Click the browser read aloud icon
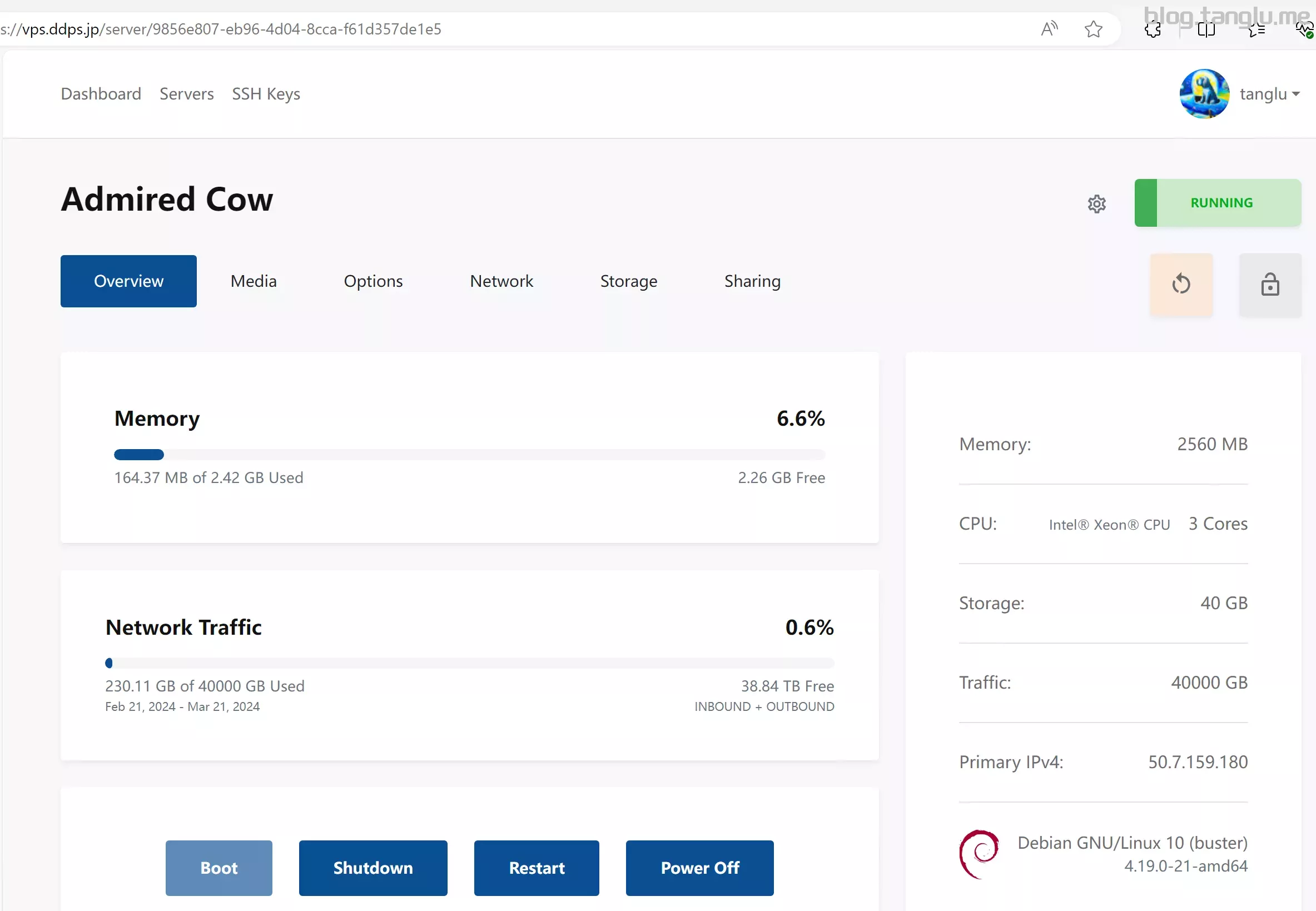This screenshot has height=911, width=1316. click(x=1049, y=28)
